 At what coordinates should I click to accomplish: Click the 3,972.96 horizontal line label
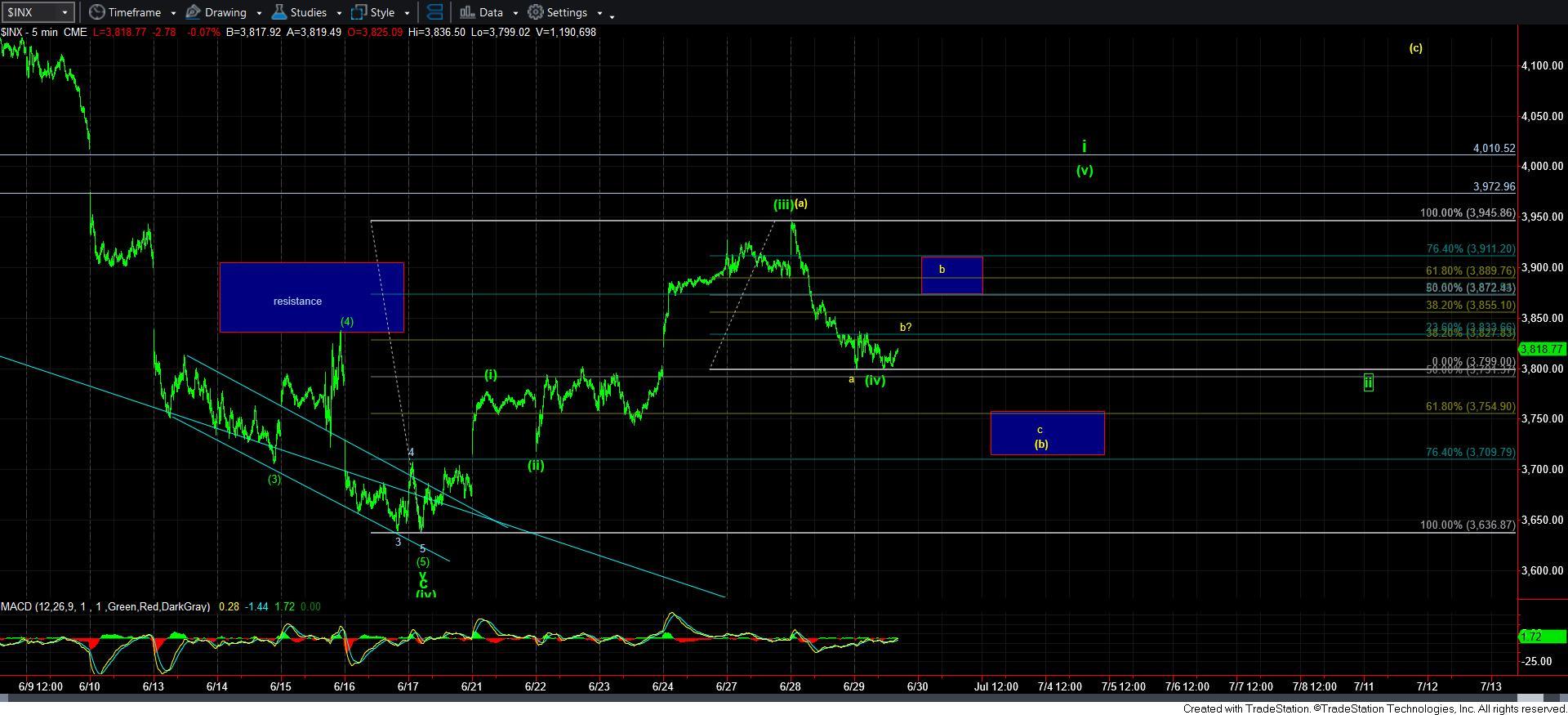click(x=1494, y=186)
